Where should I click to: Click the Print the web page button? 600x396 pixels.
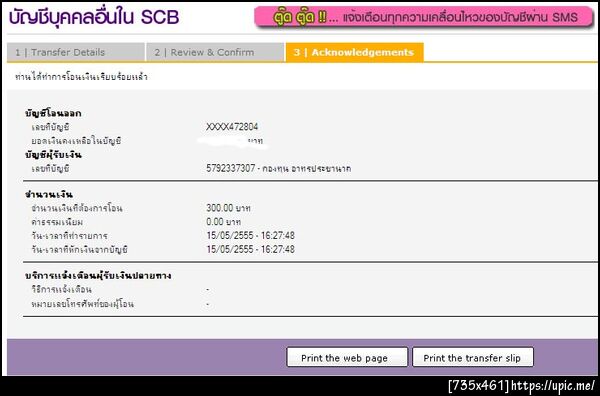pos(347,357)
